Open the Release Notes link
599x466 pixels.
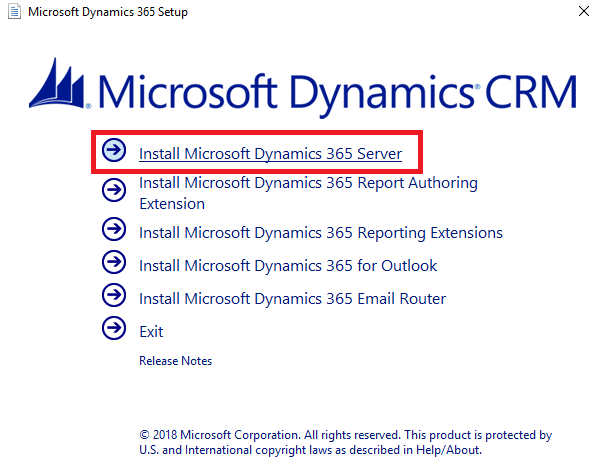pyautogui.click(x=175, y=361)
